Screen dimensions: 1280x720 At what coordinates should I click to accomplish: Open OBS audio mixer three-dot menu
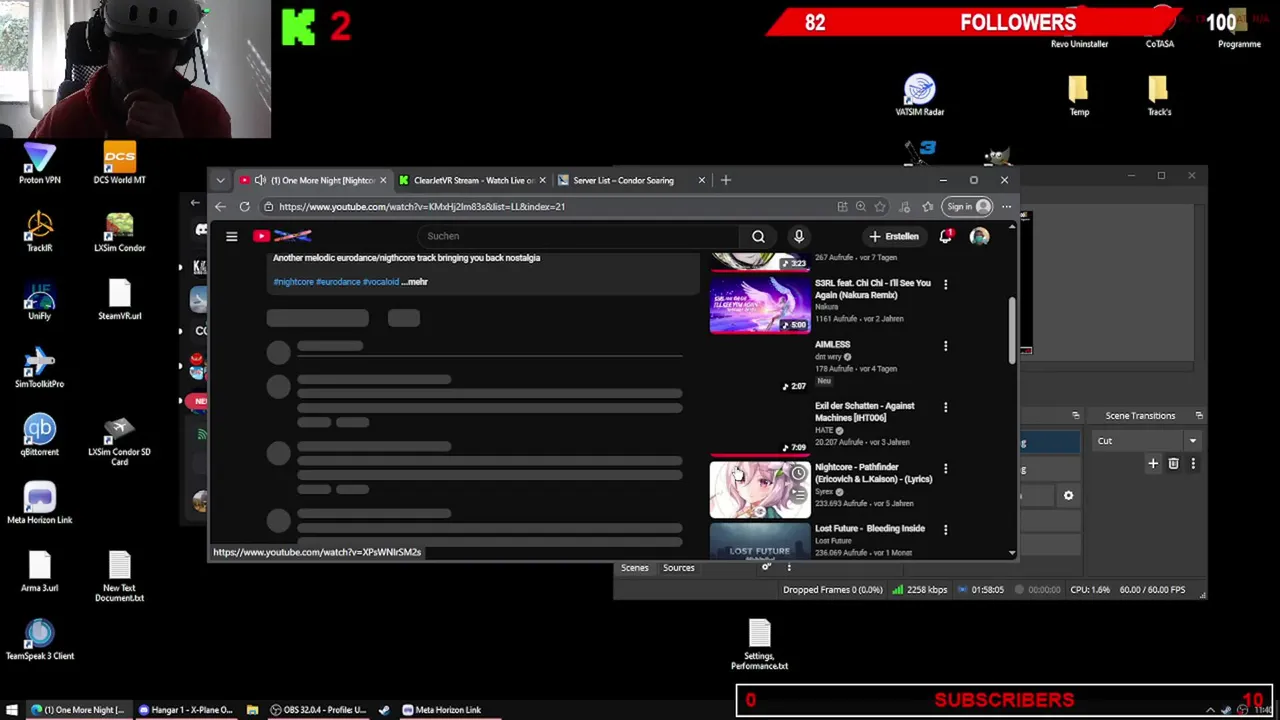point(789,568)
